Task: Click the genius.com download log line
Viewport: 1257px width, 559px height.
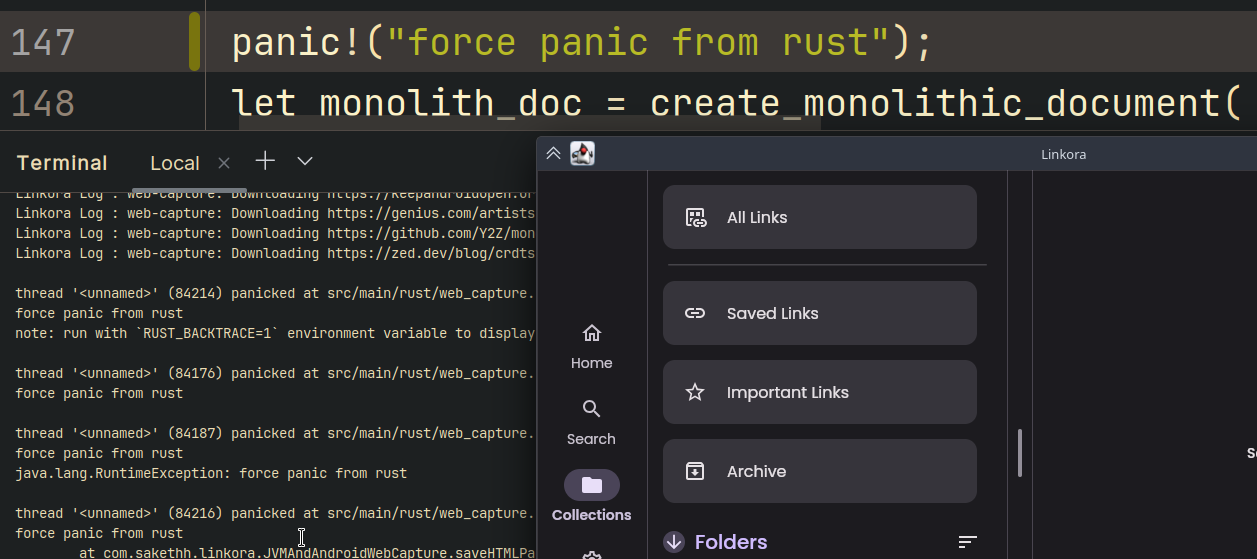Action: [x=275, y=213]
